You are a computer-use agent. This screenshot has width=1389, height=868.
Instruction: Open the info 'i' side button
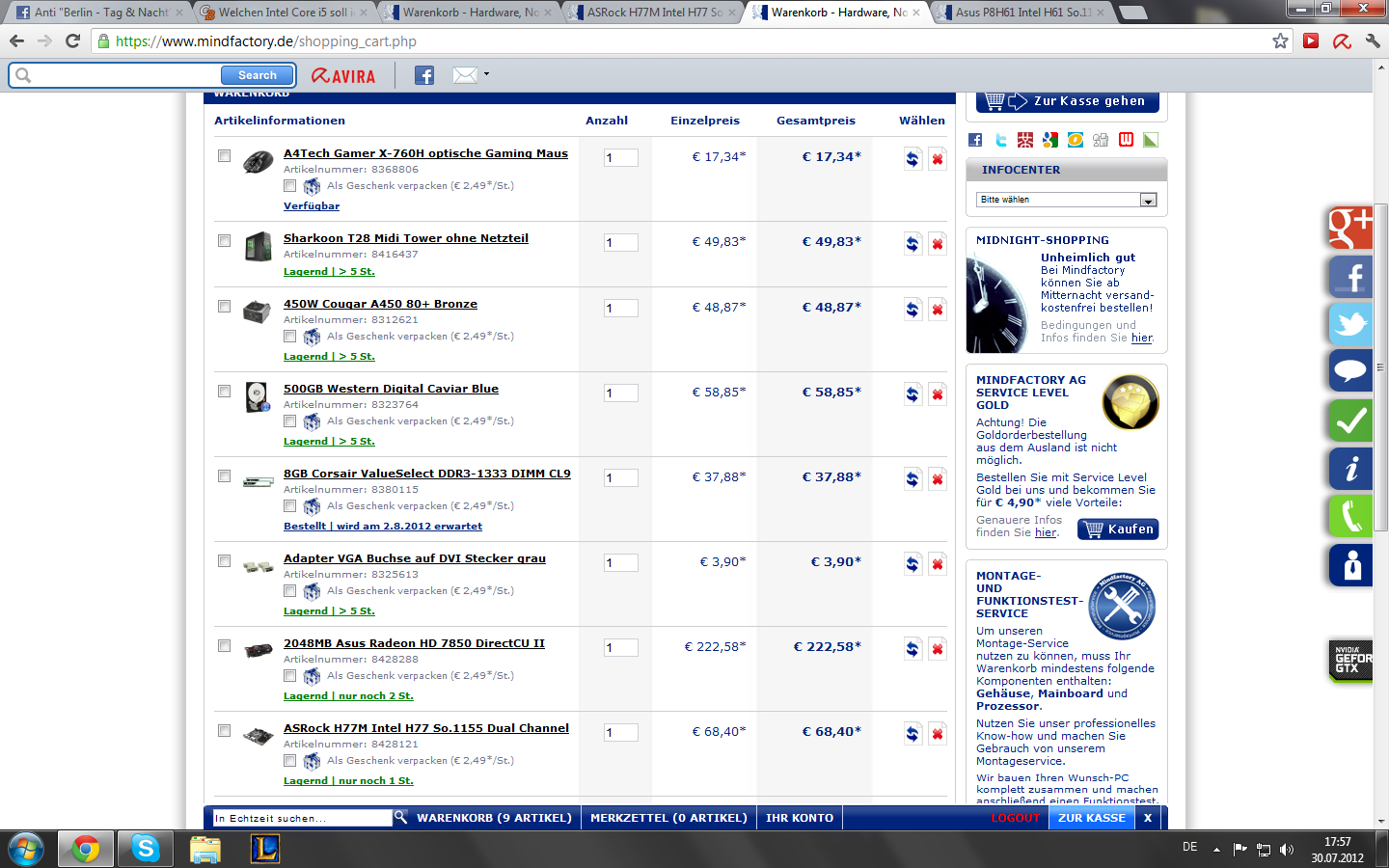click(1350, 469)
